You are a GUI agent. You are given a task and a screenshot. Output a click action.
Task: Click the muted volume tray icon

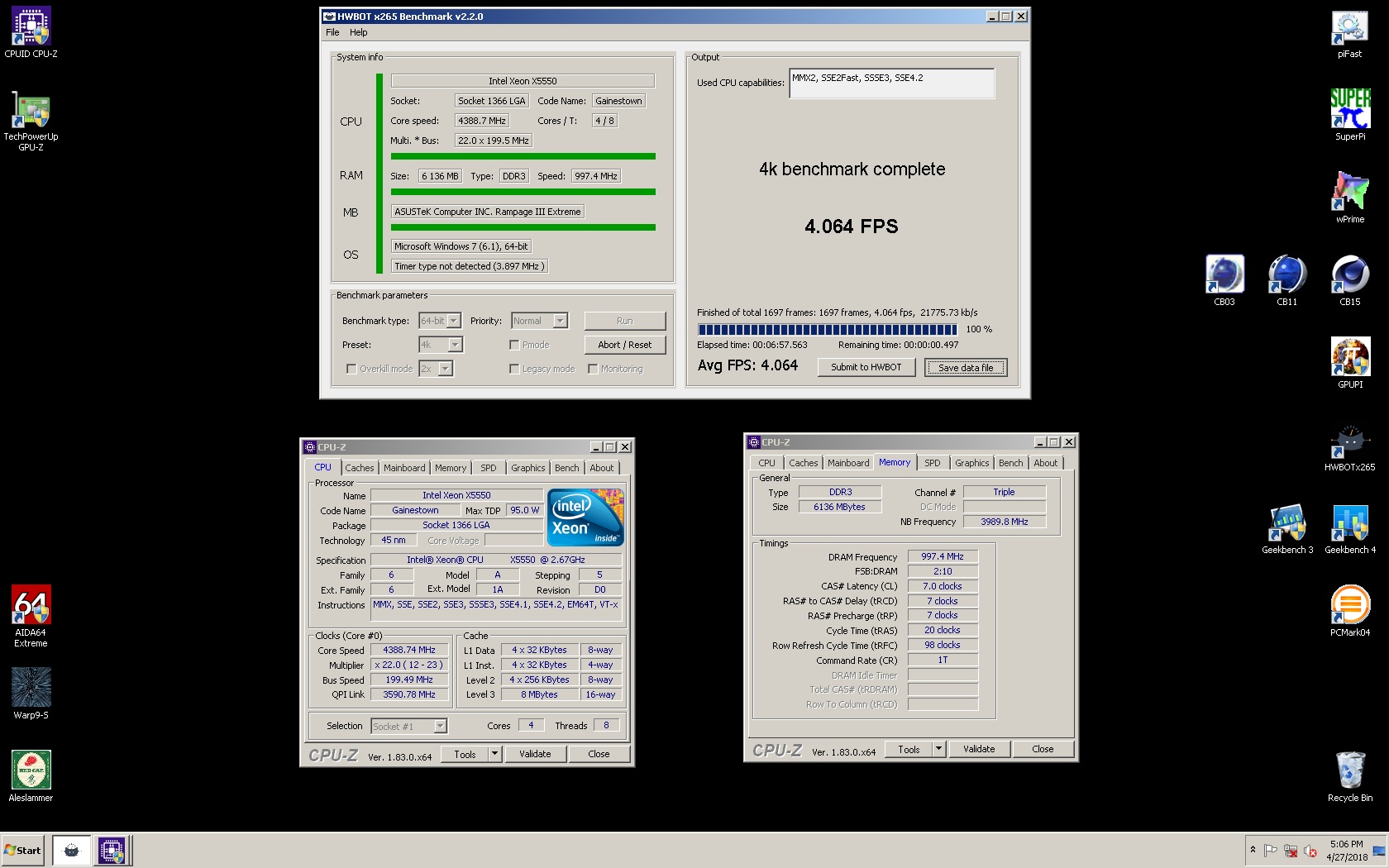[x=1310, y=851]
